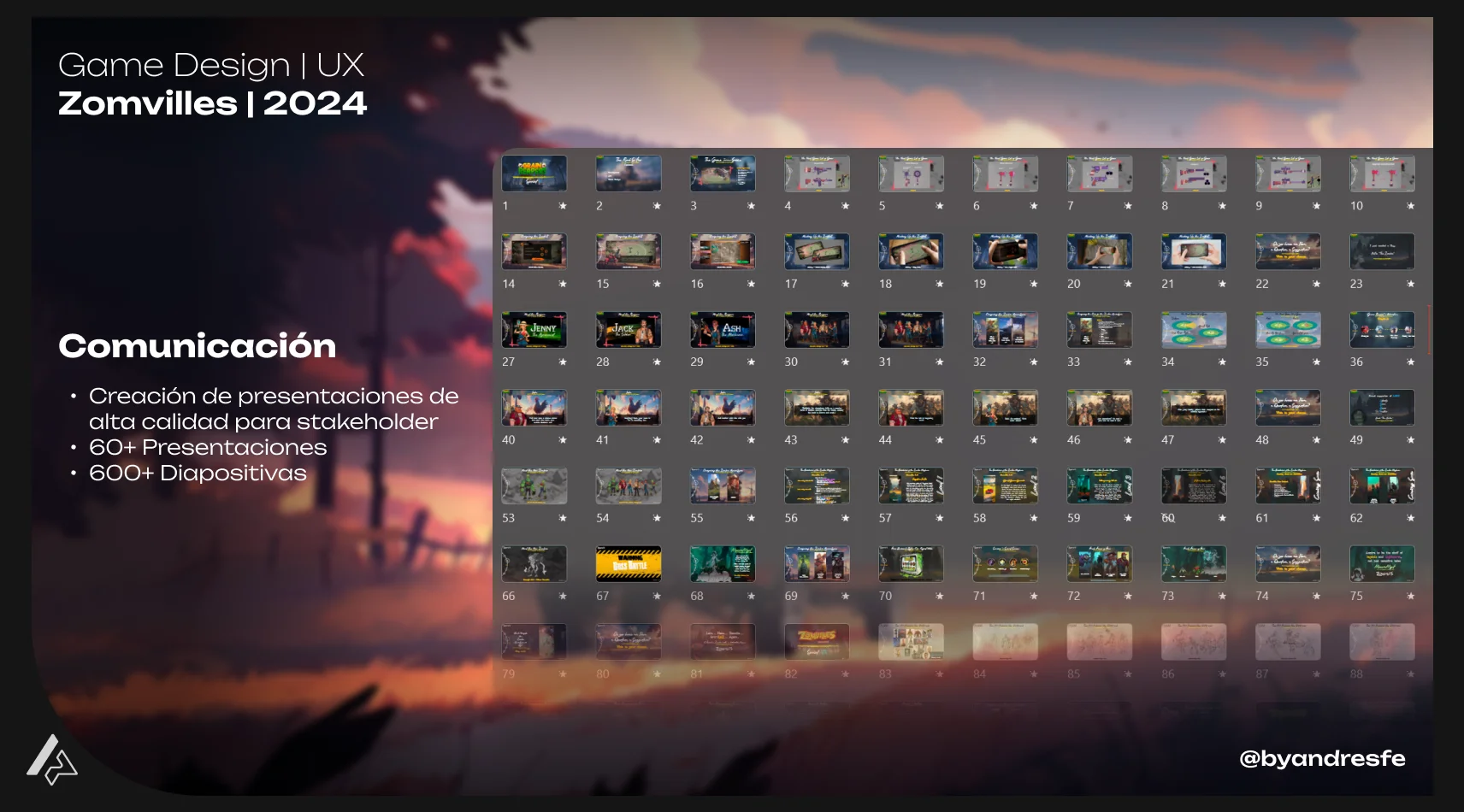Click the star icon beside slide 18
Screen dimensions: 1464x812
tap(939, 284)
